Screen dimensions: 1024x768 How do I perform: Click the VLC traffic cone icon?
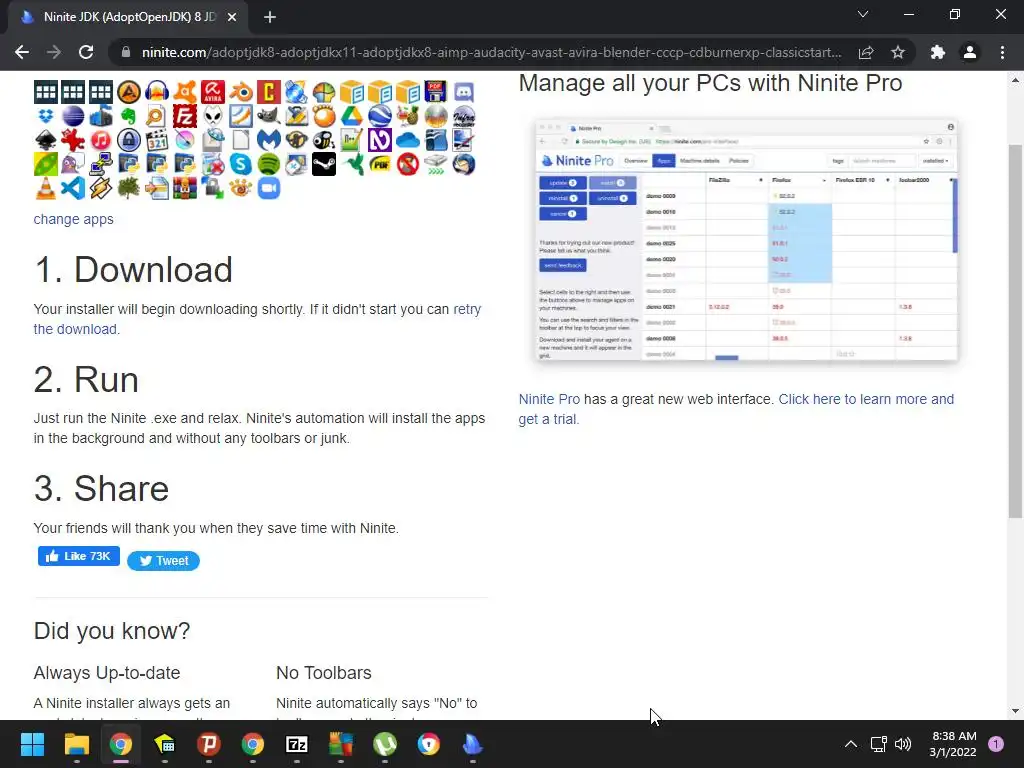click(46, 189)
